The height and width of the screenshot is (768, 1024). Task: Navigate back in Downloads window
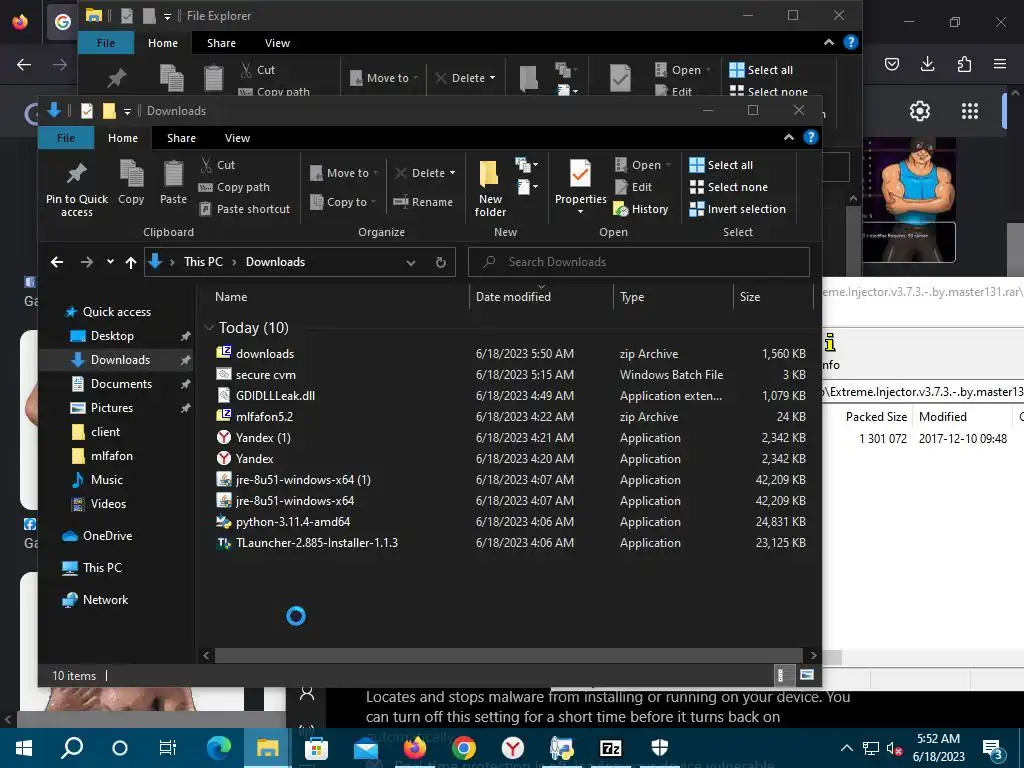(57, 263)
